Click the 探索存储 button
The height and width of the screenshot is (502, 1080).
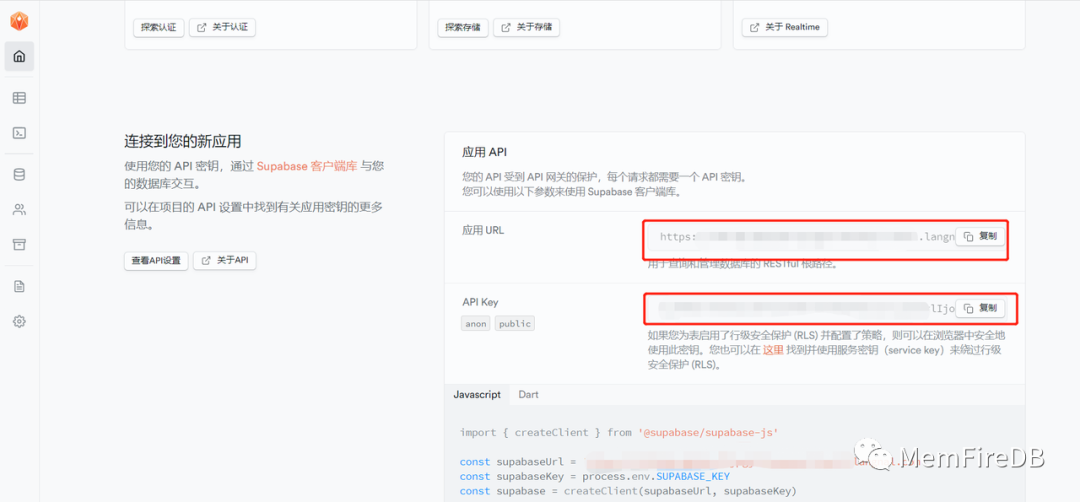pos(463,28)
